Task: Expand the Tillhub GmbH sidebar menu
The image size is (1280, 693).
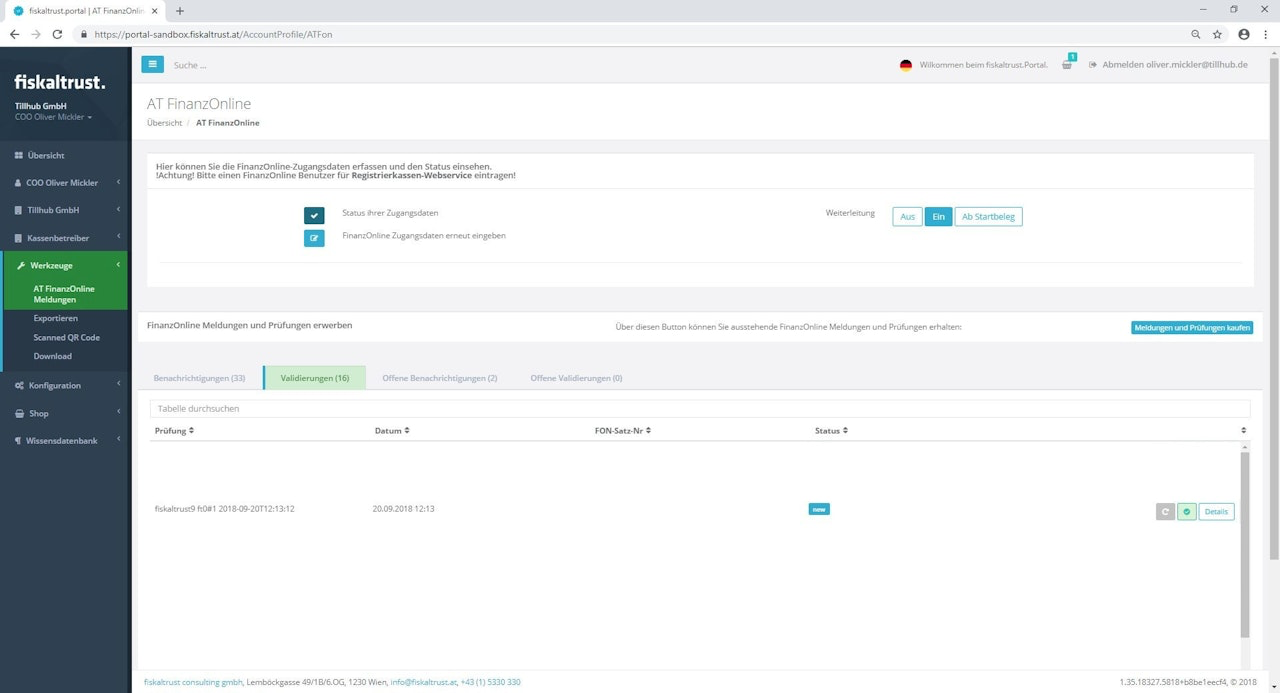Action: click(65, 210)
